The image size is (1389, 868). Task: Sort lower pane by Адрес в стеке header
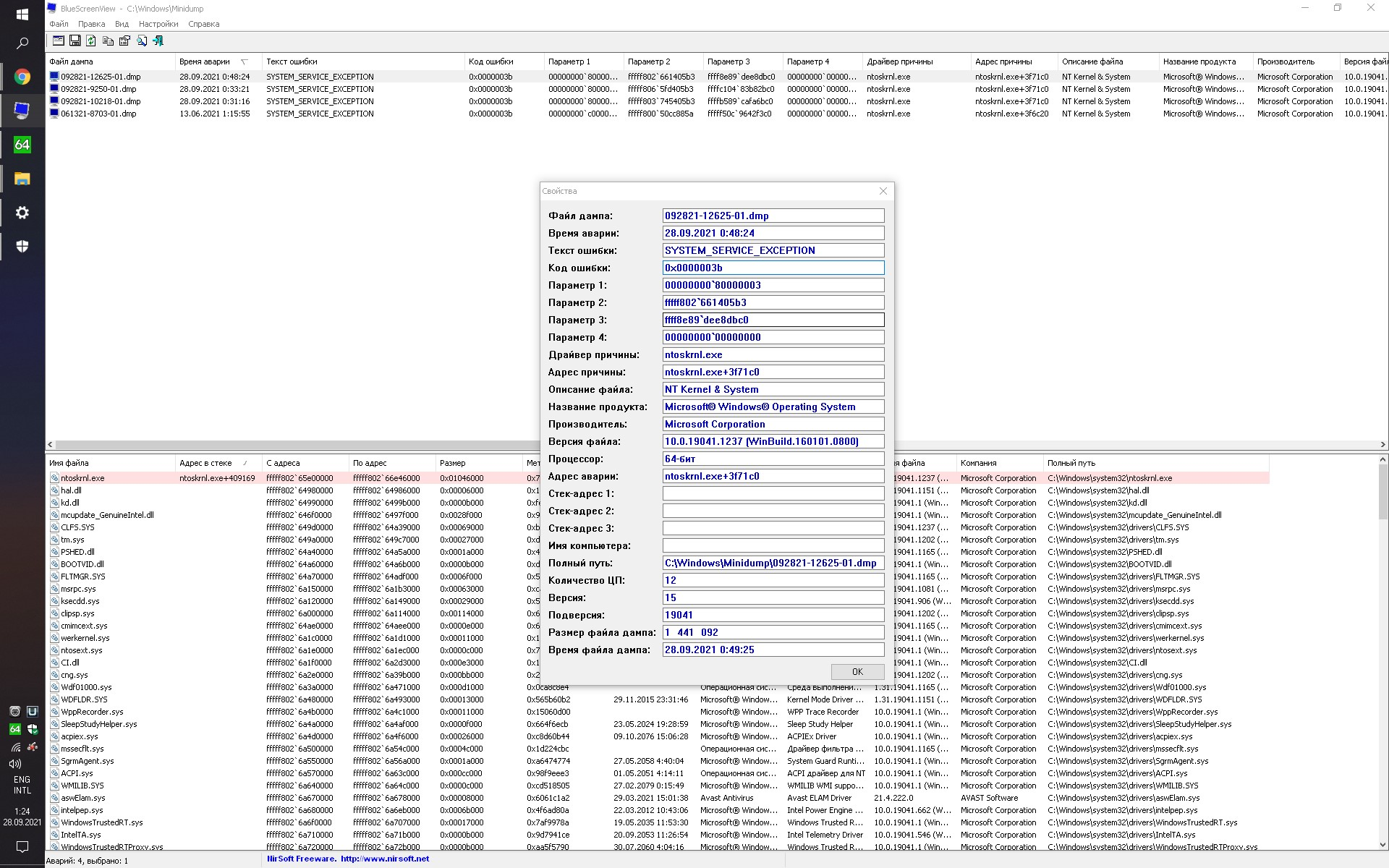point(218,463)
